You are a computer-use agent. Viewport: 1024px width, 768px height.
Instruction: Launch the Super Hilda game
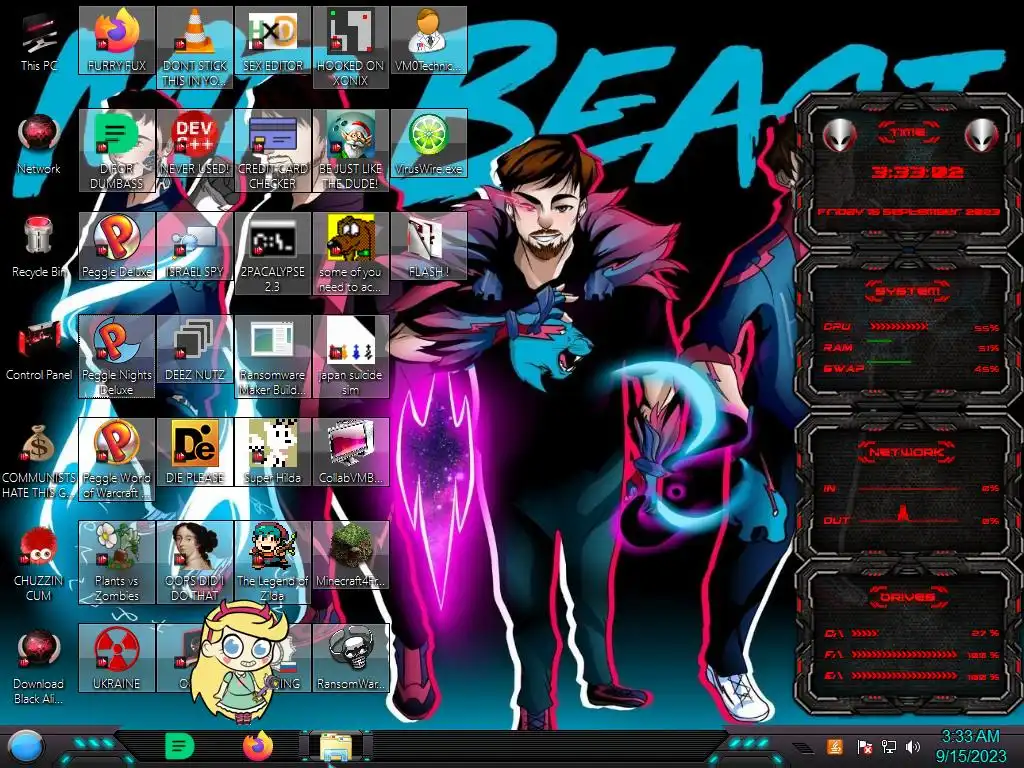(273, 453)
